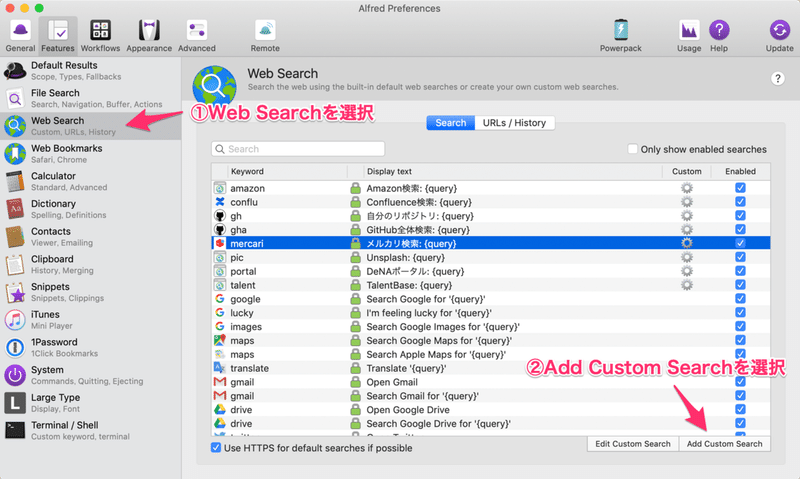Toggle Use HTTPS for default searches

click(216, 448)
